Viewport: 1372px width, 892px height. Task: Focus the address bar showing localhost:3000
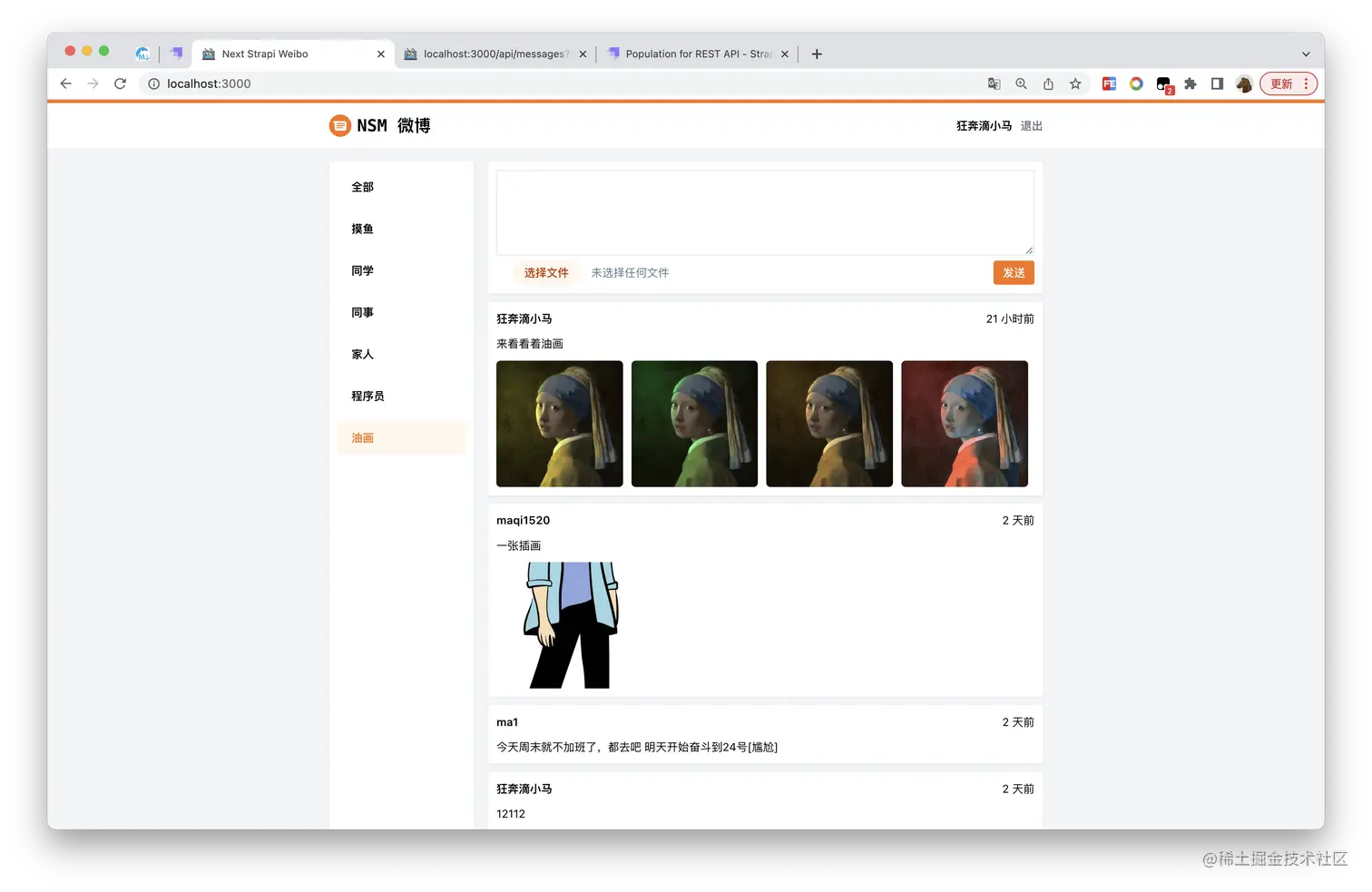(563, 83)
